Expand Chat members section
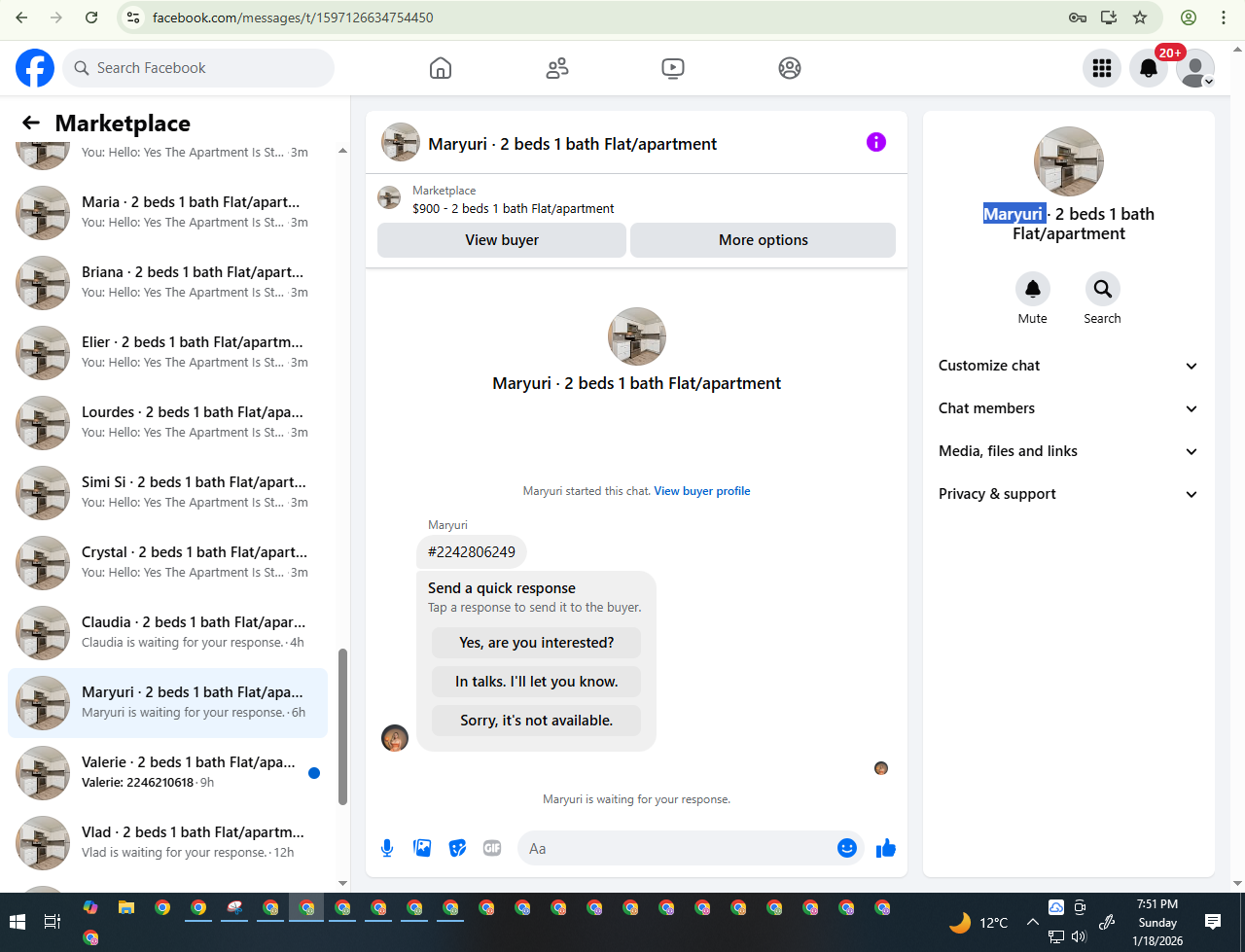The image size is (1245, 952). click(x=1069, y=408)
